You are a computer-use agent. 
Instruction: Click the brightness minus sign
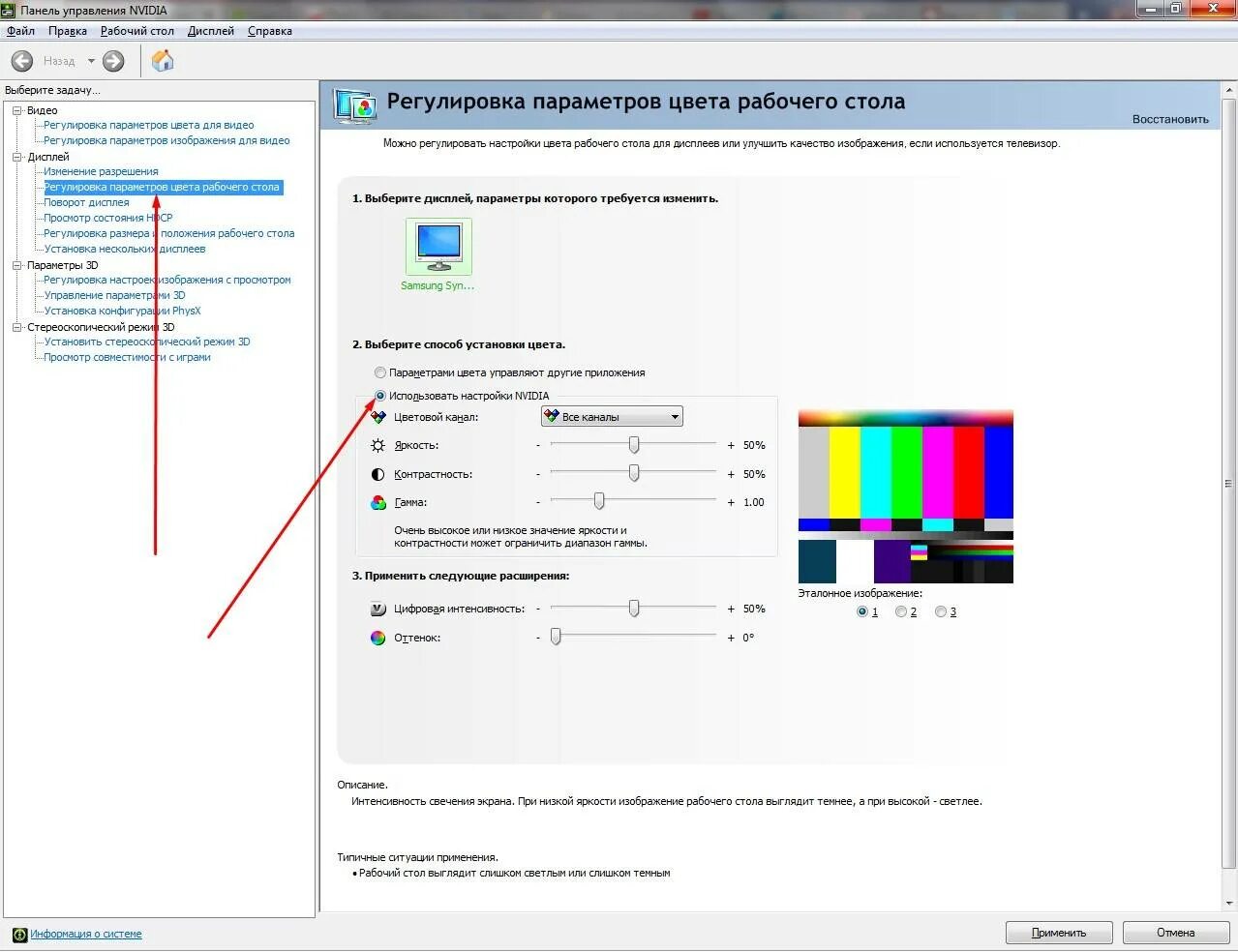pos(538,446)
